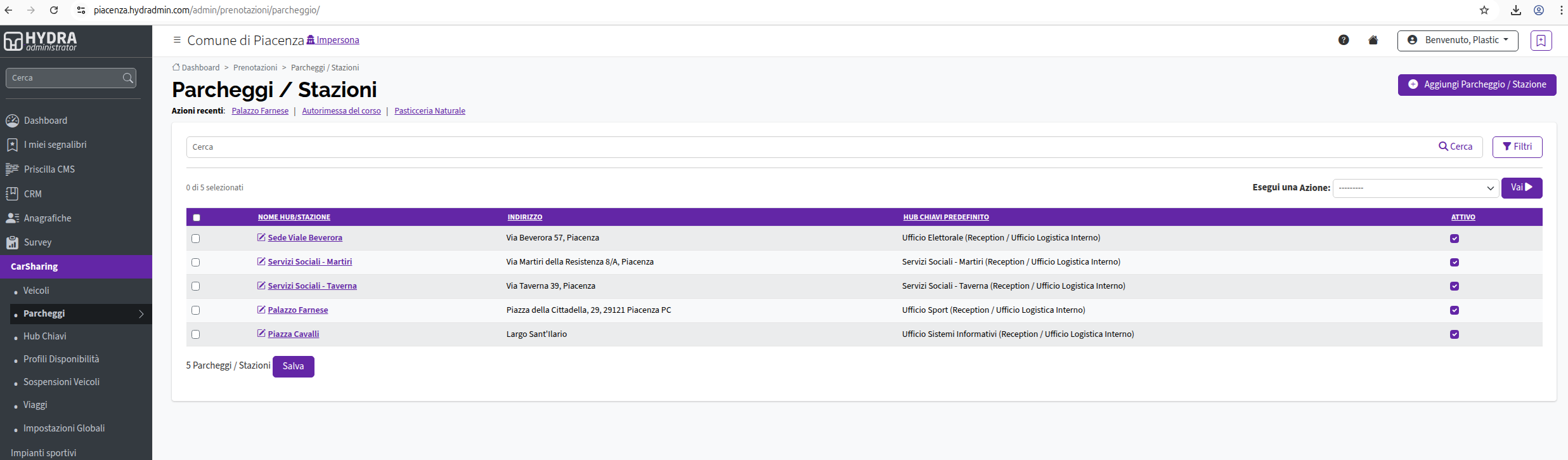Expand the Benvenuto, Plastic user menu
1568x460 pixels.
pyautogui.click(x=1458, y=40)
